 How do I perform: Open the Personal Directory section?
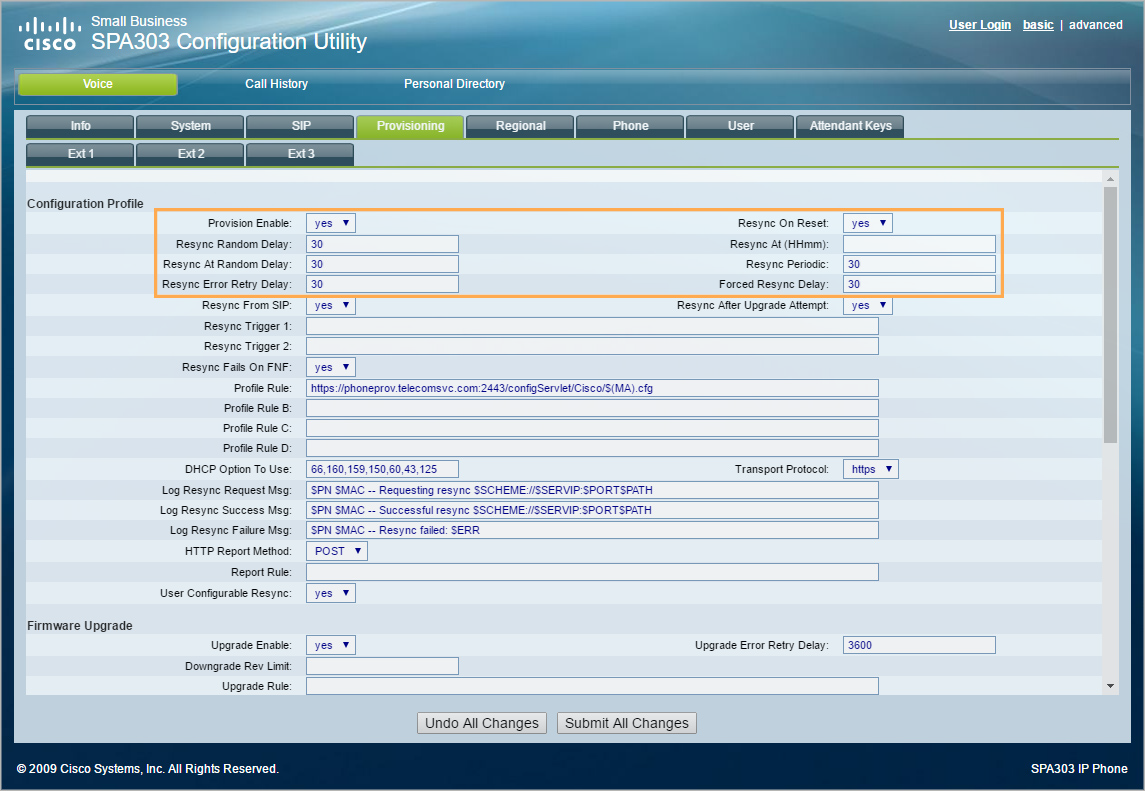(x=454, y=84)
